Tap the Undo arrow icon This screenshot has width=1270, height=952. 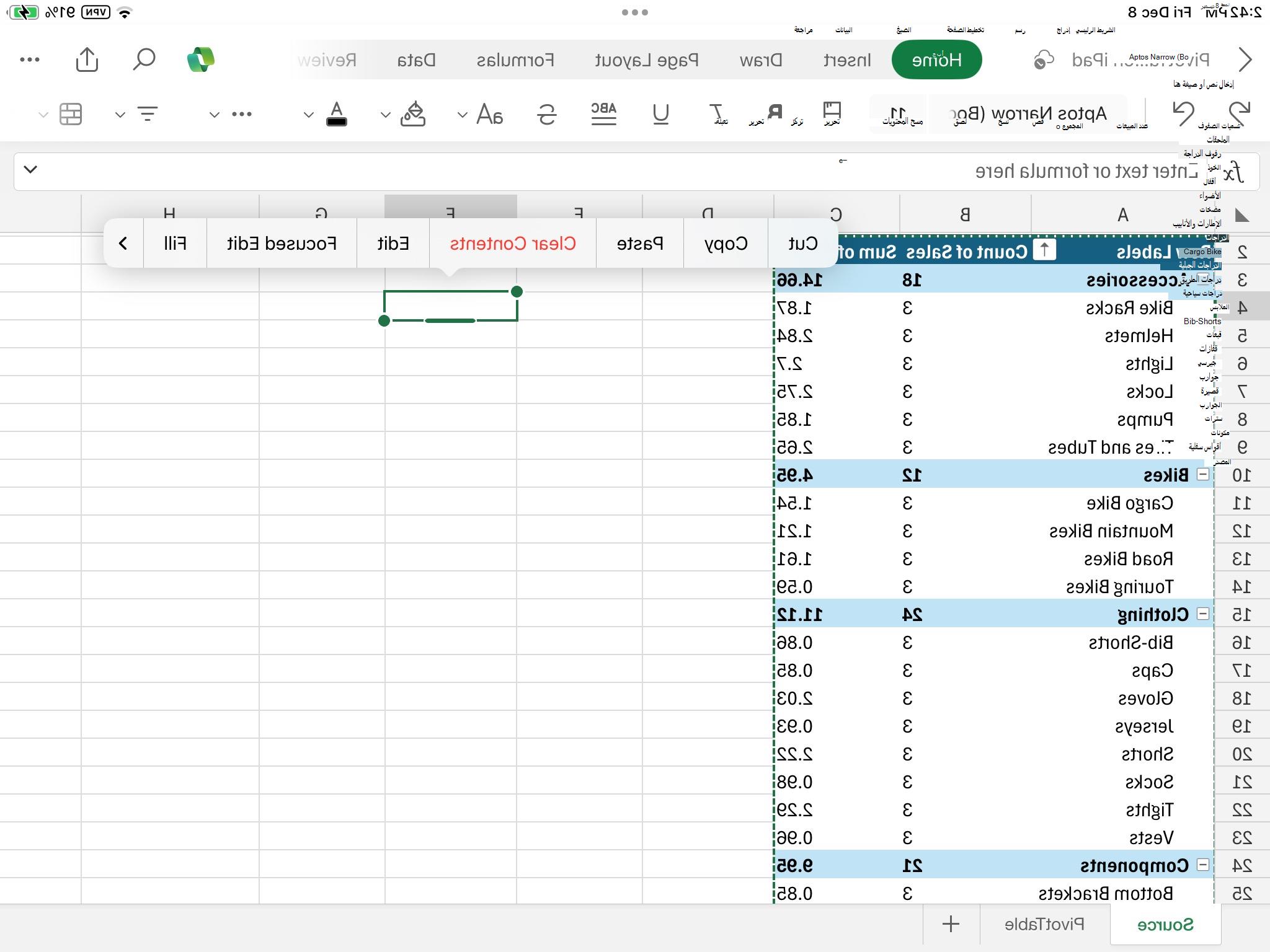coord(1239,113)
